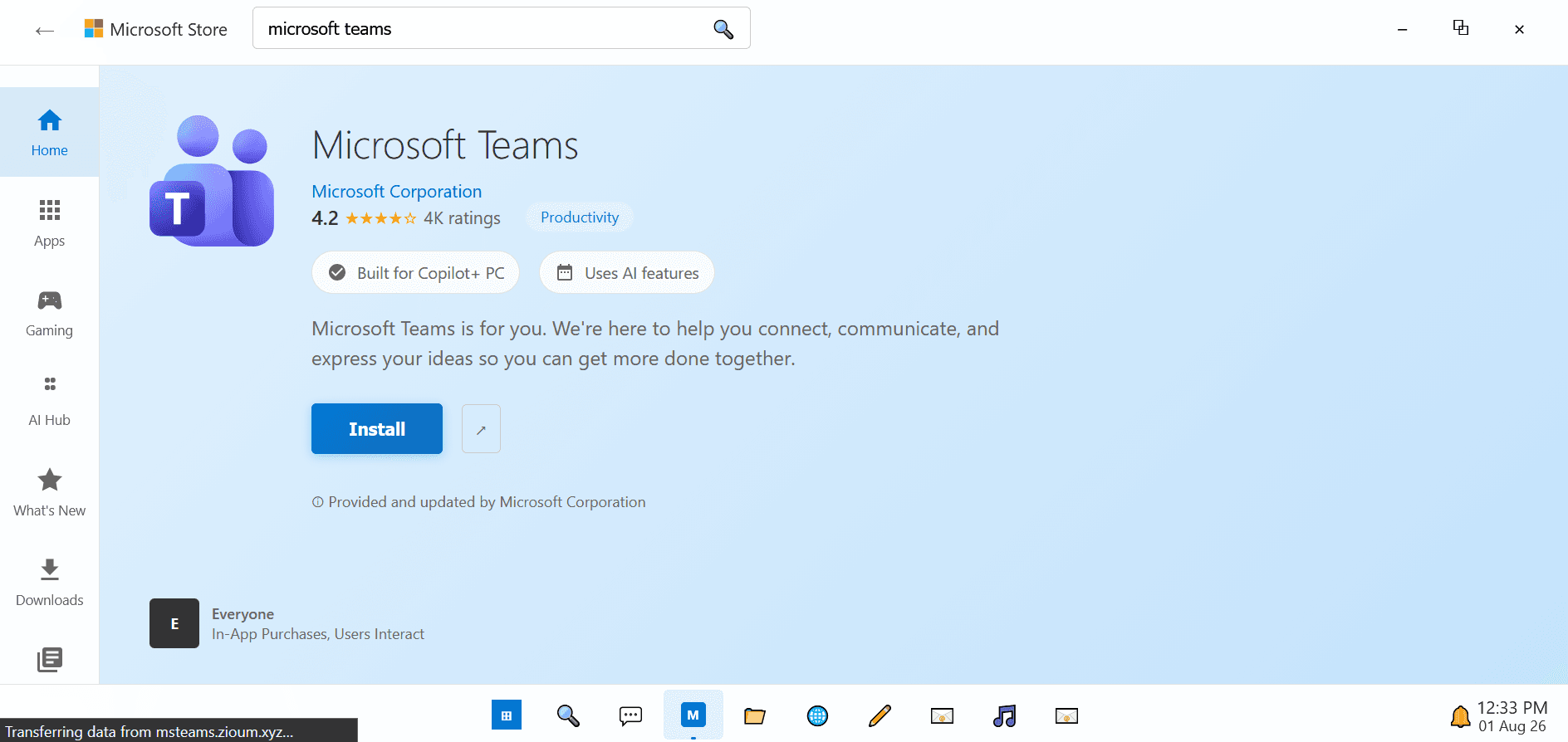Open Microsoft Corporation publisher link
The width and height of the screenshot is (1568, 742).
pos(397,191)
